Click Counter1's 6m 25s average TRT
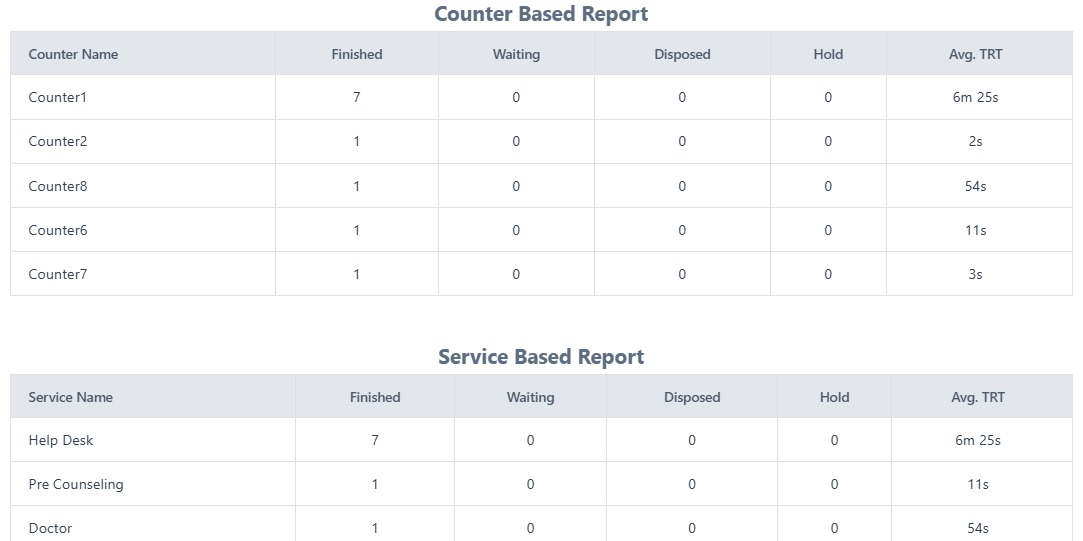 (975, 97)
